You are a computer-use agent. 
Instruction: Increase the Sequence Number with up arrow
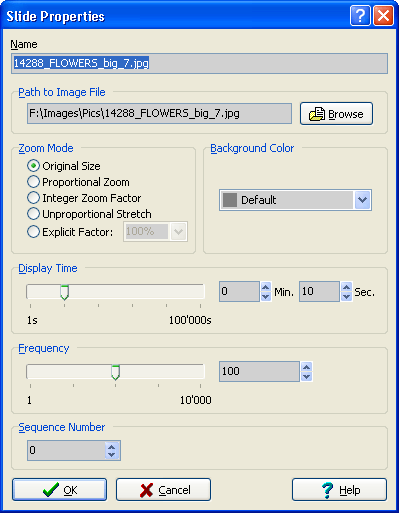click(112, 446)
